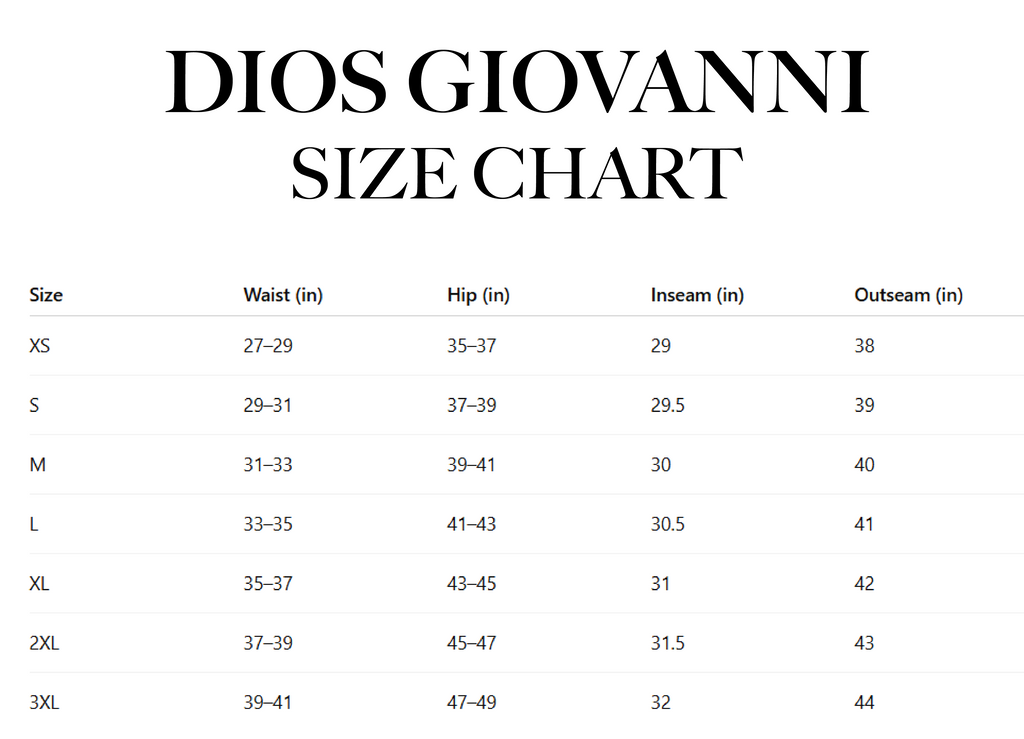Click the DIOS GIOVANNI title text
The width and height of the screenshot is (1024, 739).
point(517,82)
